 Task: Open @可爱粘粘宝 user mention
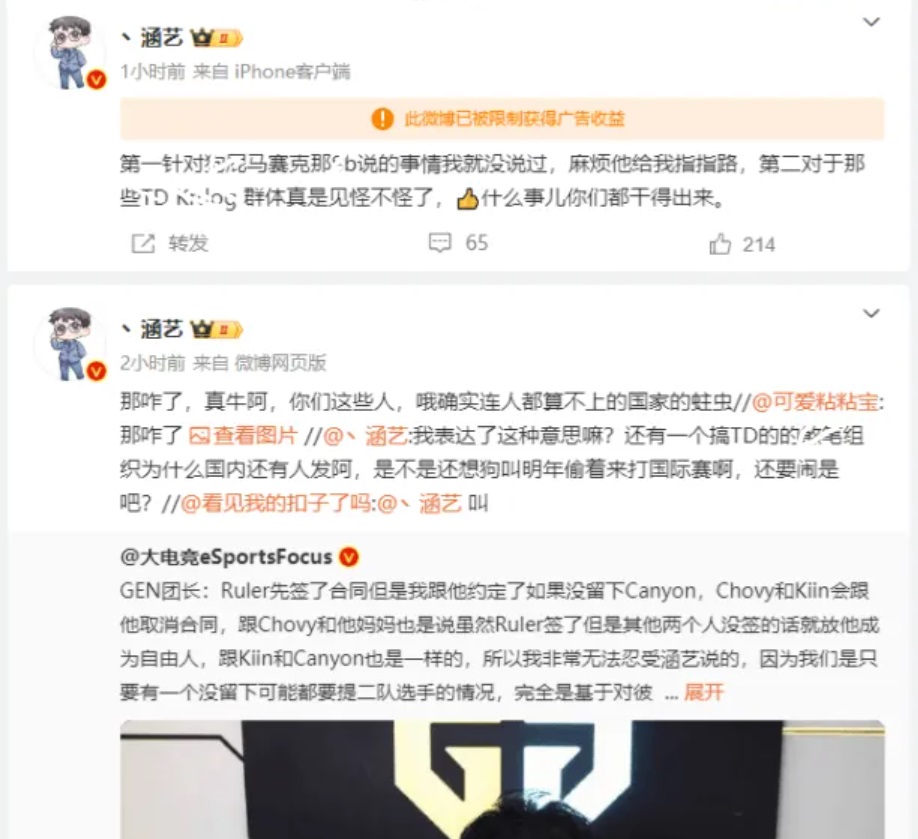[815, 402]
